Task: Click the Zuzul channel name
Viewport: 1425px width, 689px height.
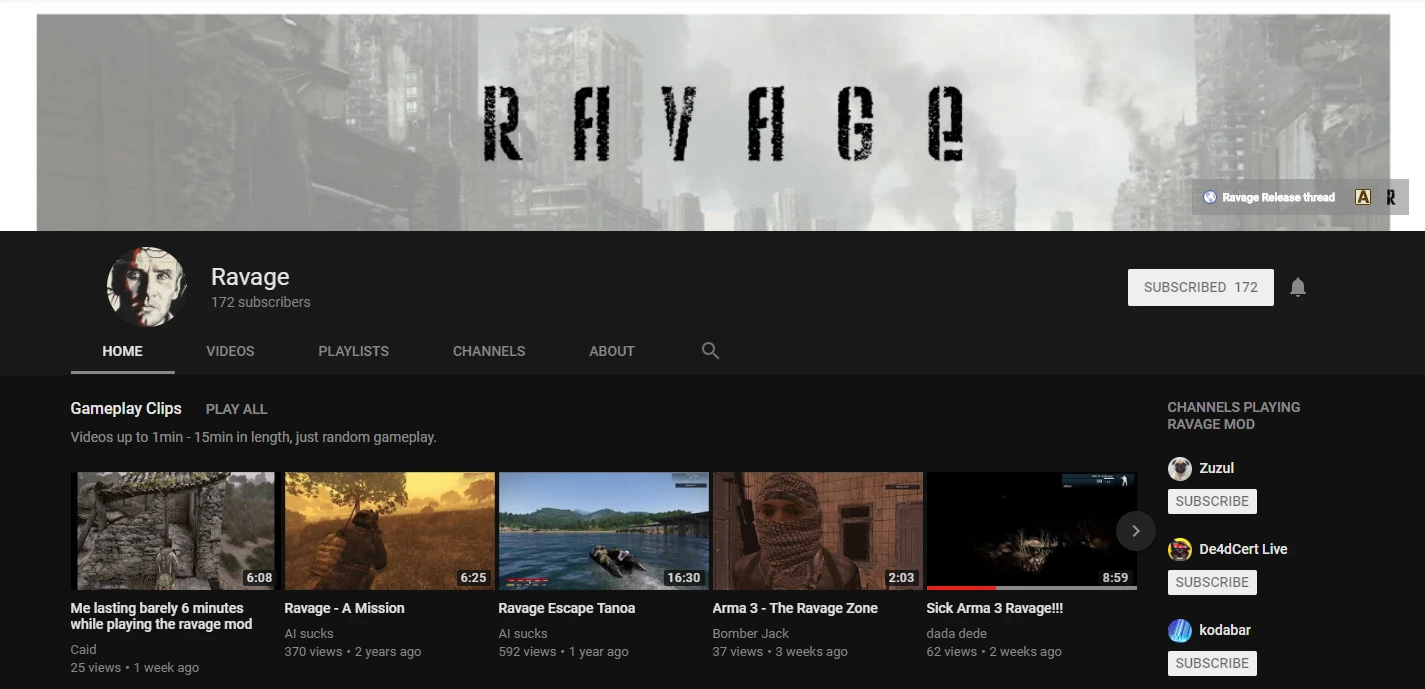Action: [1217, 468]
